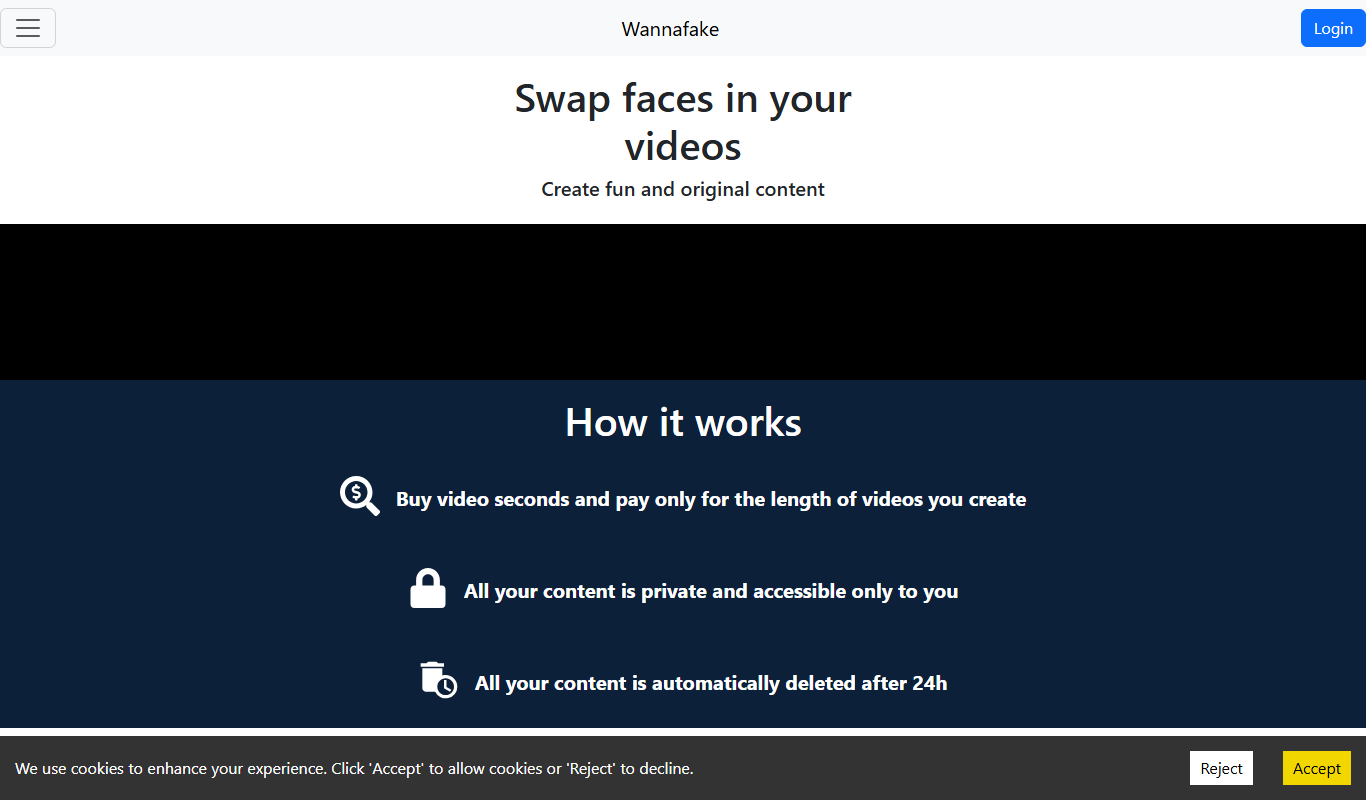1366x800 pixels.
Task: Click the padlock privacy icon
Action: (x=428, y=588)
